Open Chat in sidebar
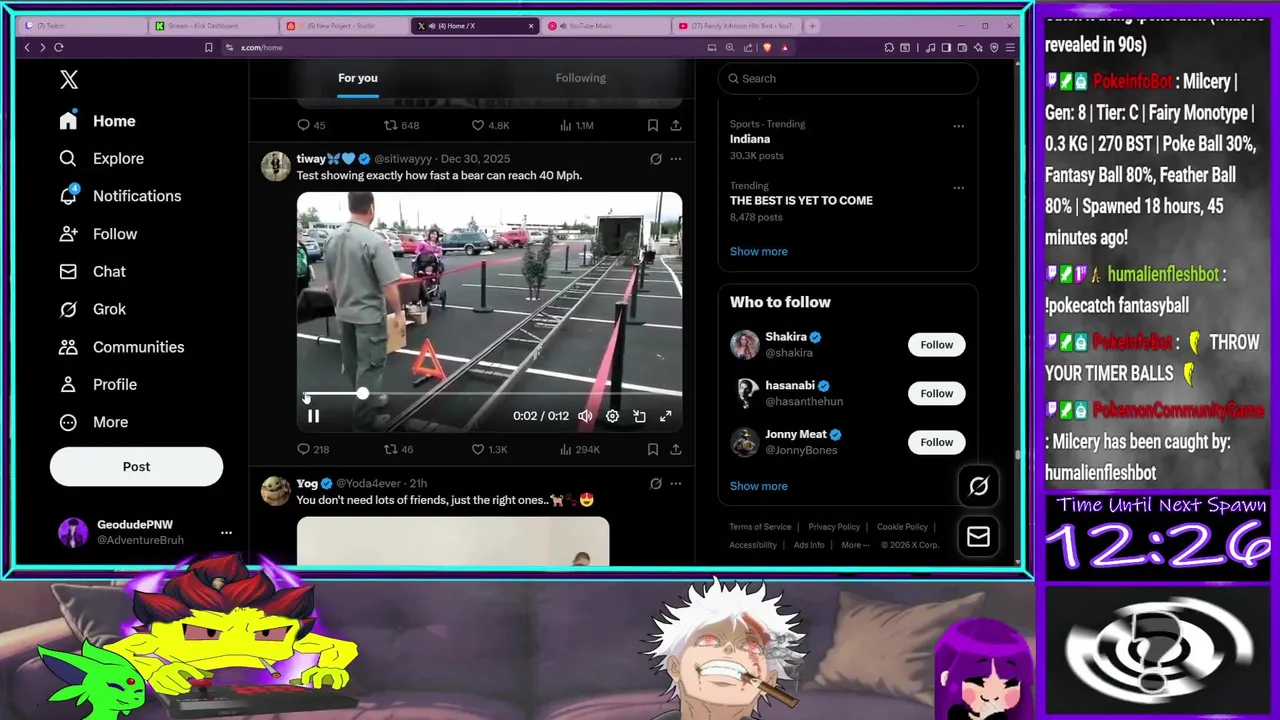The width and height of the screenshot is (1280, 720). tap(92, 271)
